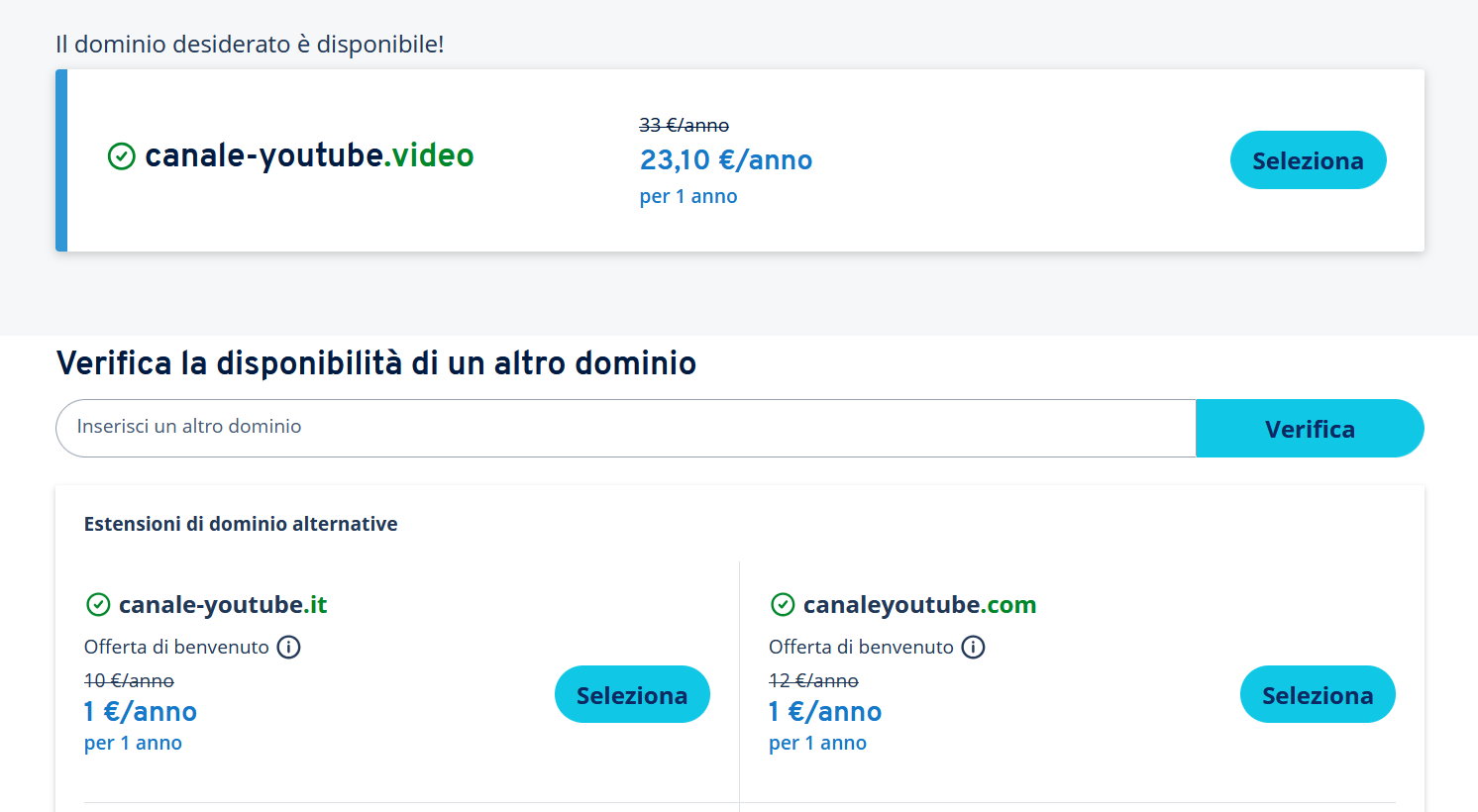This screenshot has width=1478, height=812.
Task: Click the Verifica button
Action: tap(1310, 429)
